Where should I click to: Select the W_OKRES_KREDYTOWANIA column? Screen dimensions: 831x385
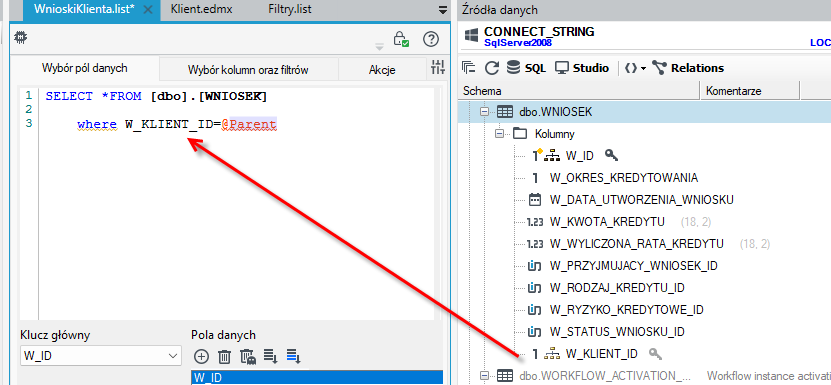tap(624, 178)
